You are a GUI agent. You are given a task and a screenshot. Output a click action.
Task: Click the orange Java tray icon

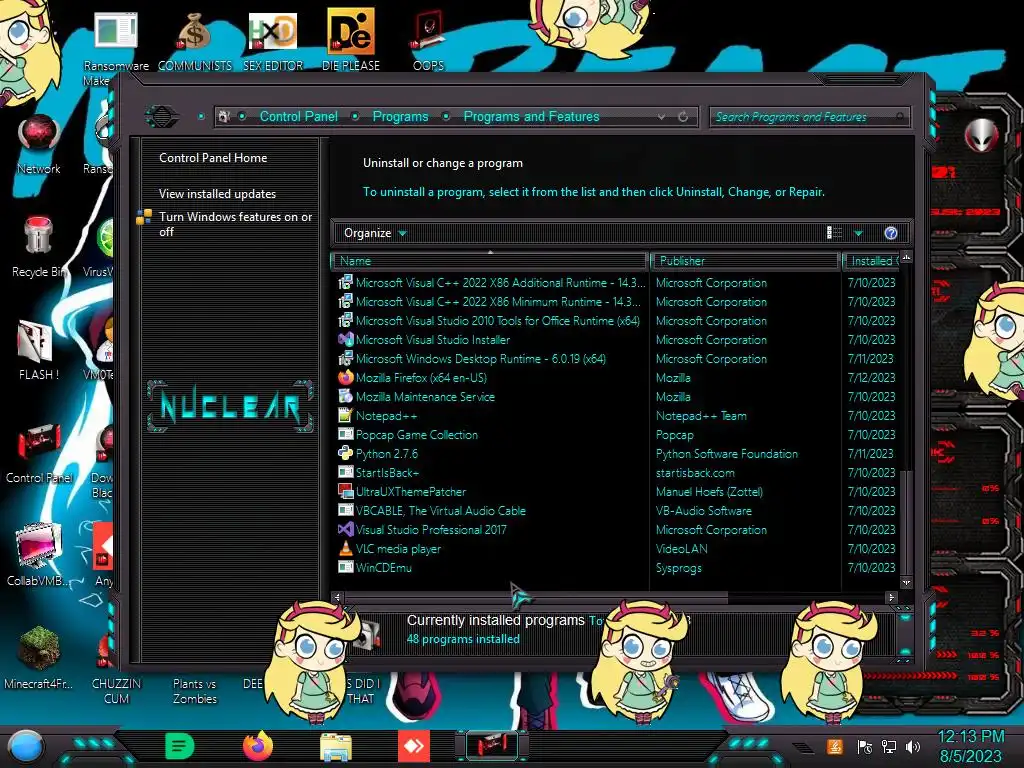(x=835, y=746)
